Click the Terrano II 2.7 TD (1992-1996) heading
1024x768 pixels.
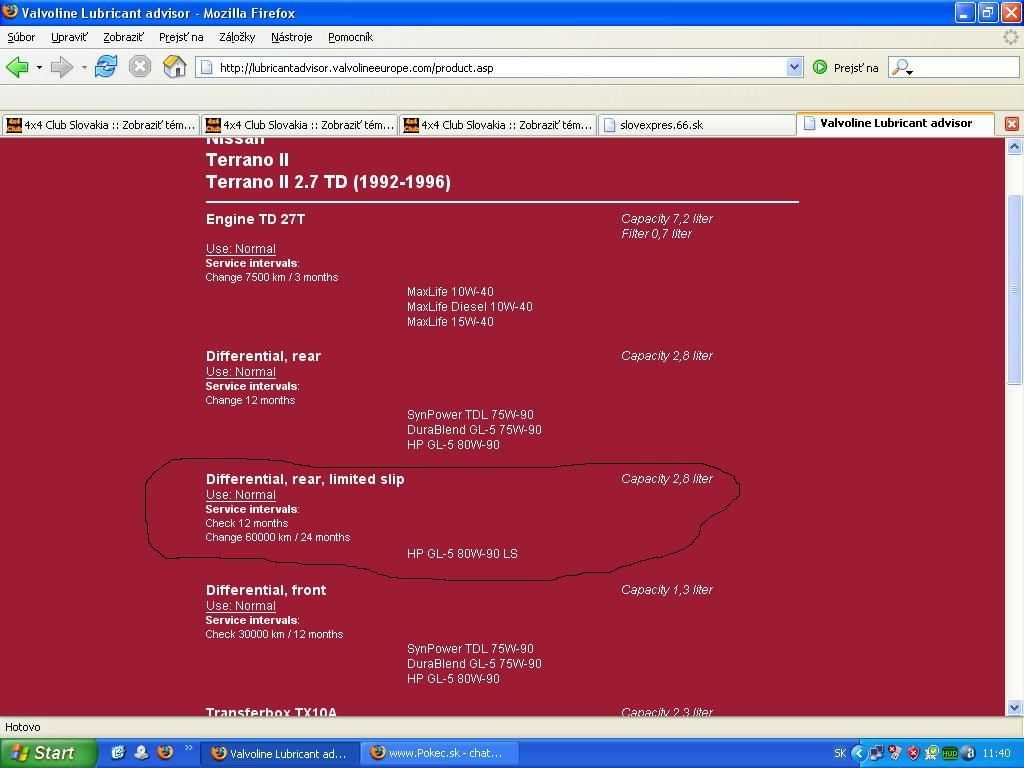tap(328, 182)
